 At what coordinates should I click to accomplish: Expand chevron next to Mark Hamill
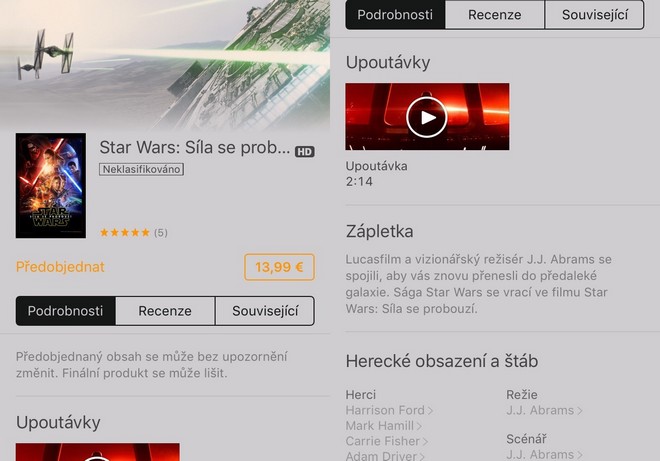click(419, 426)
